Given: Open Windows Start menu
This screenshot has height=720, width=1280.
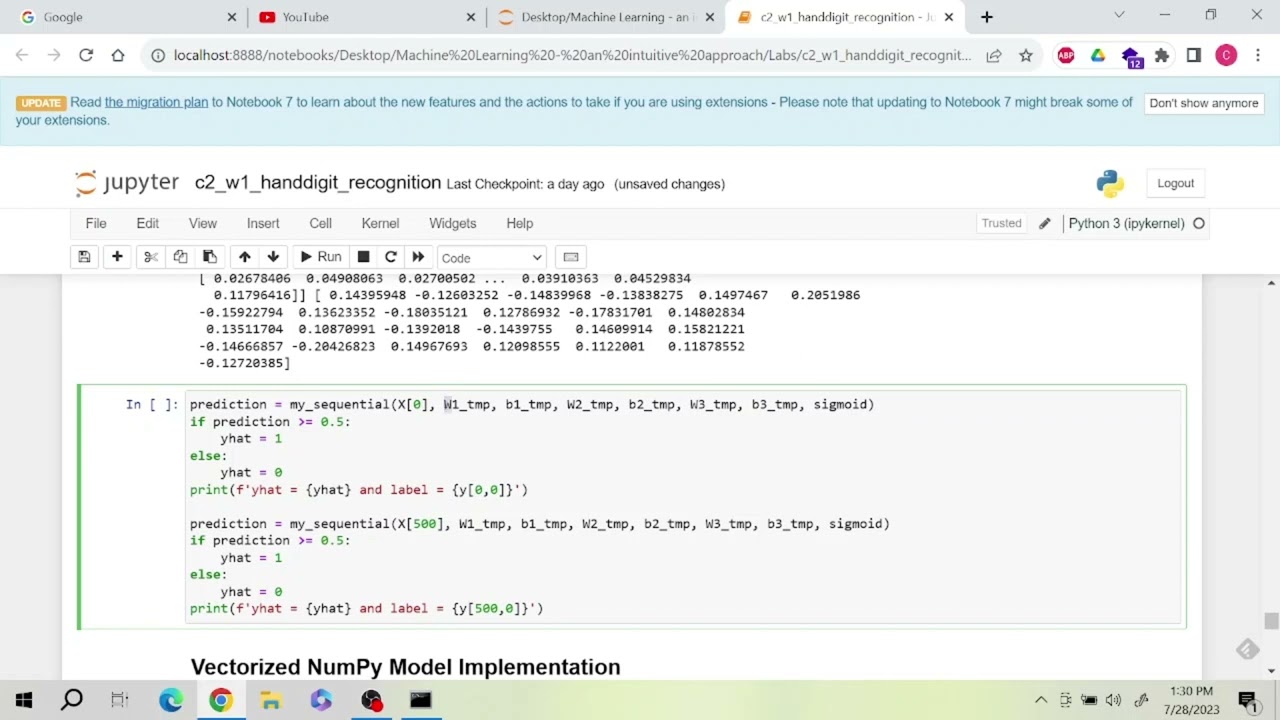Looking at the screenshot, I should [24, 700].
